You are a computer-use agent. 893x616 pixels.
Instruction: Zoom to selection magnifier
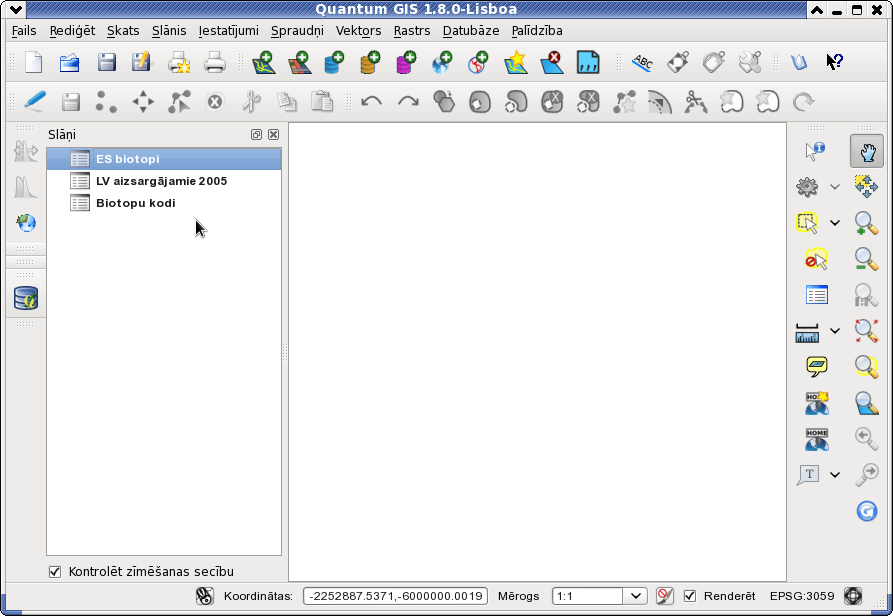(866, 367)
